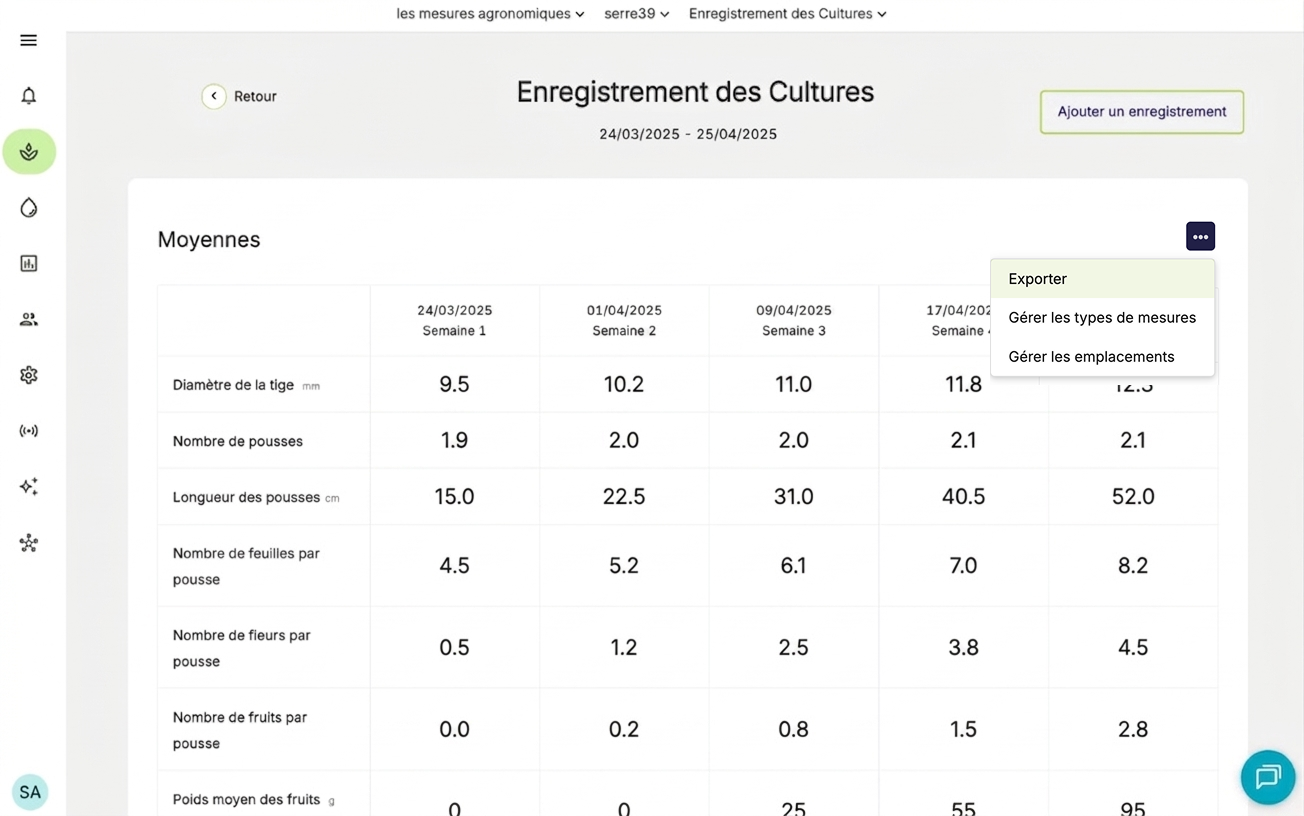1304x816 pixels.
Task: Click shoot length value 31.0
Action: (x=794, y=497)
